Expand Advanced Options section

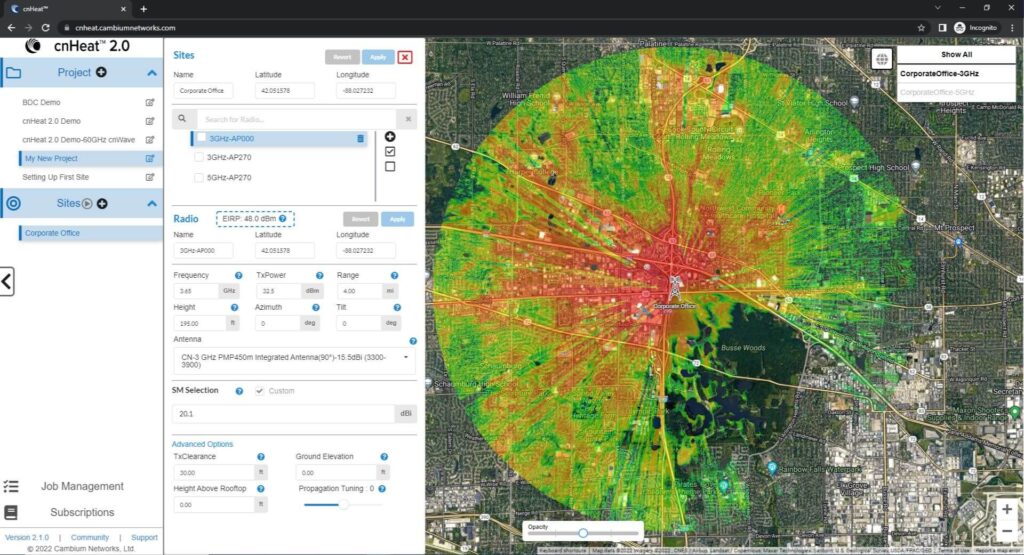(202, 444)
